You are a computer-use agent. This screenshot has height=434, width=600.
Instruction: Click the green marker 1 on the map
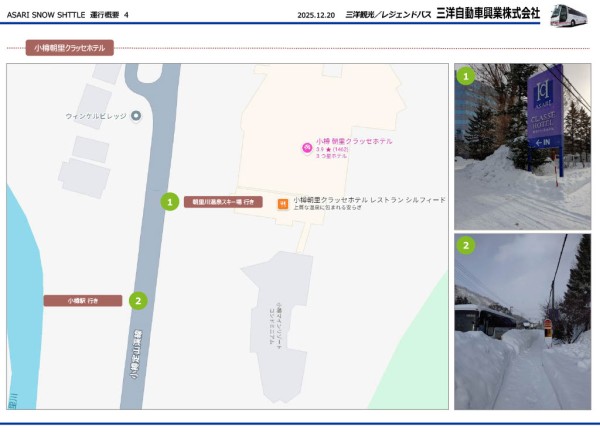(170, 202)
